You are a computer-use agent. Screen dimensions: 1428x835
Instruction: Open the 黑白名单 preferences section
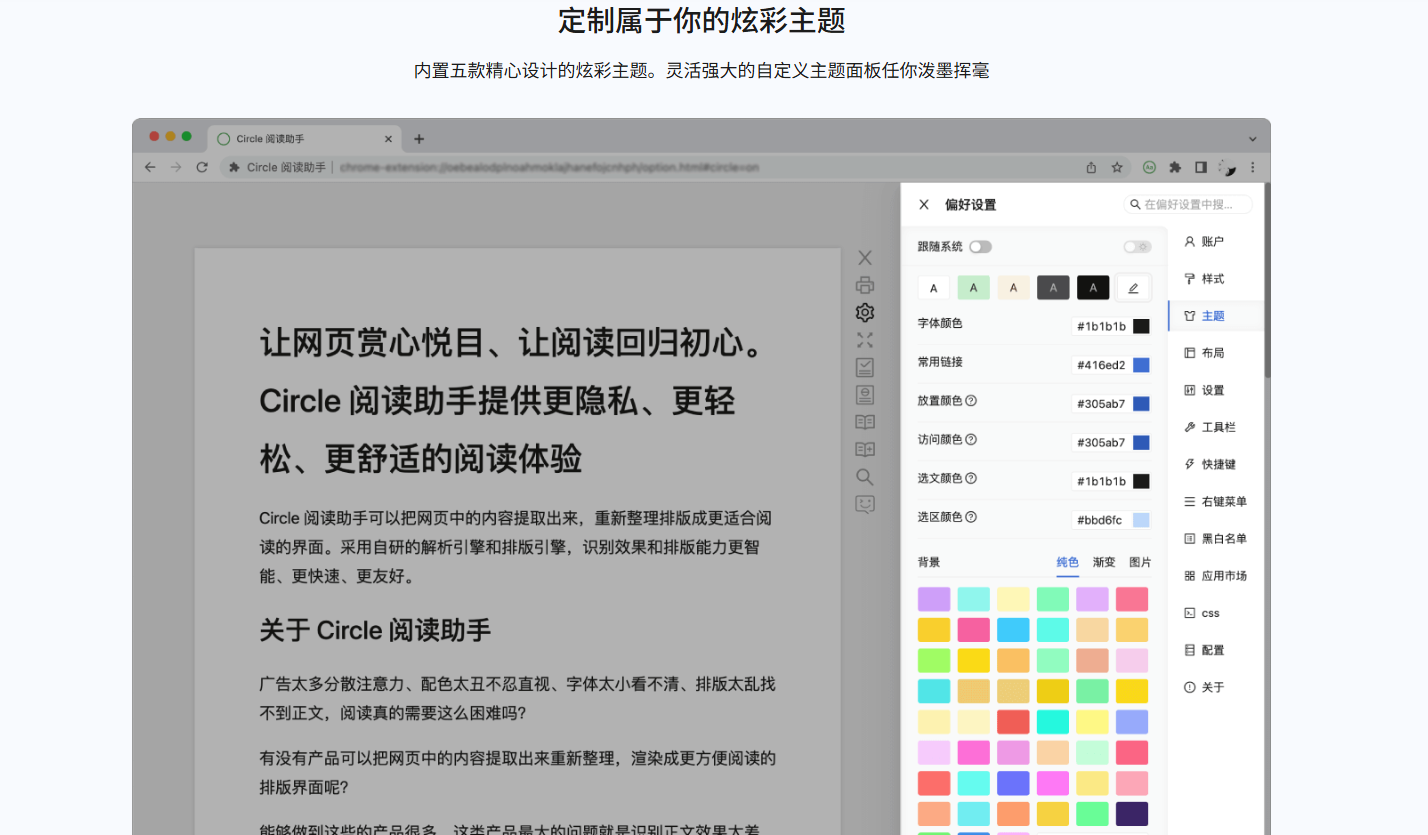tap(1216, 538)
